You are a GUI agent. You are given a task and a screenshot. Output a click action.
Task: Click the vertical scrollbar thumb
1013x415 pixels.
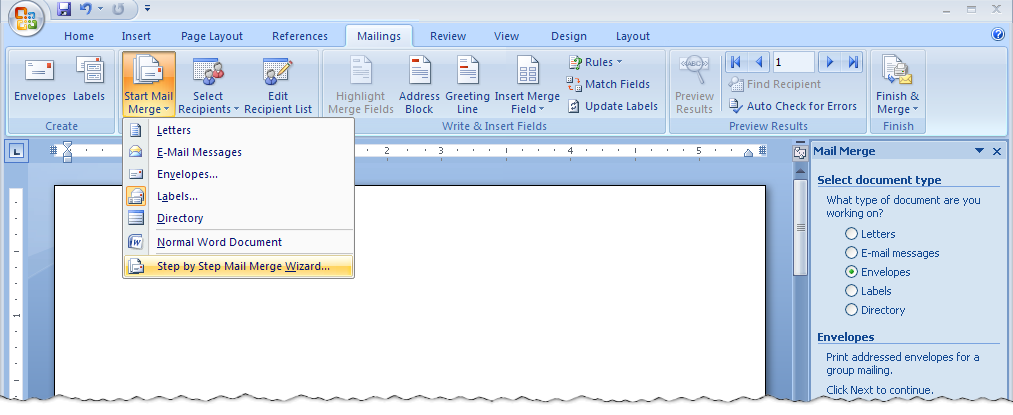point(800,228)
